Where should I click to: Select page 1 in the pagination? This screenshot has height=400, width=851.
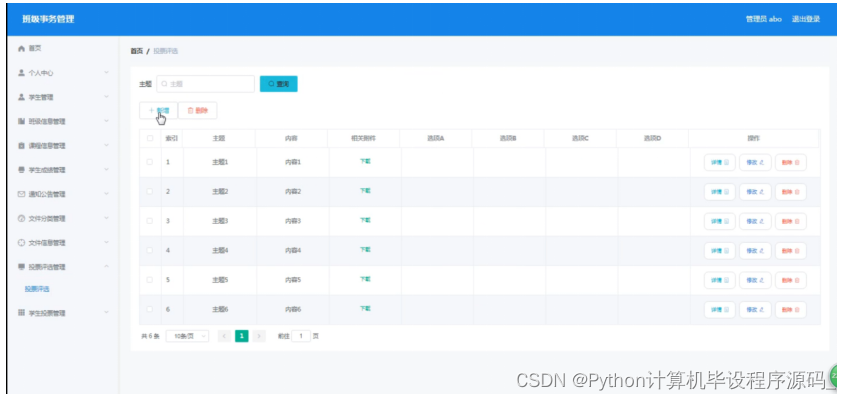pyautogui.click(x=242, y=336)
